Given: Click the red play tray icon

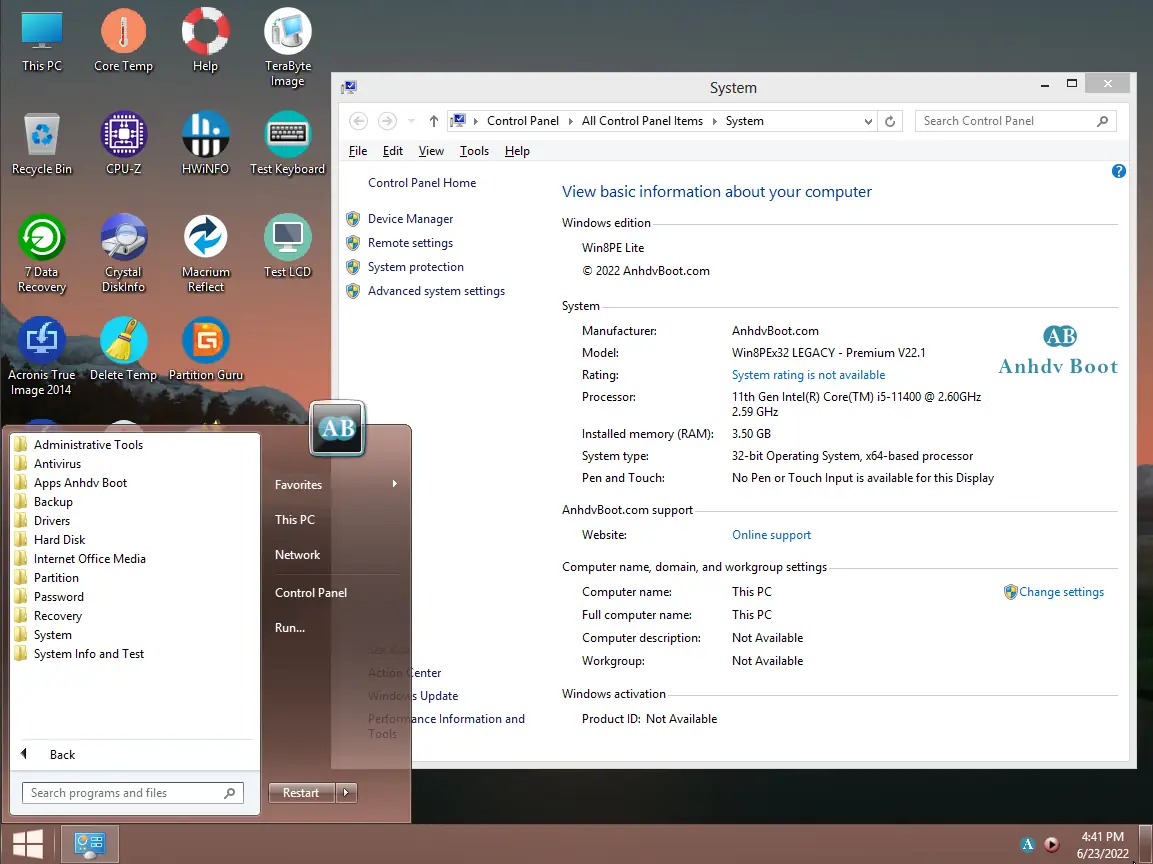Looking at the screenshot, I should pyautogui.click(x=1052, y=844).
